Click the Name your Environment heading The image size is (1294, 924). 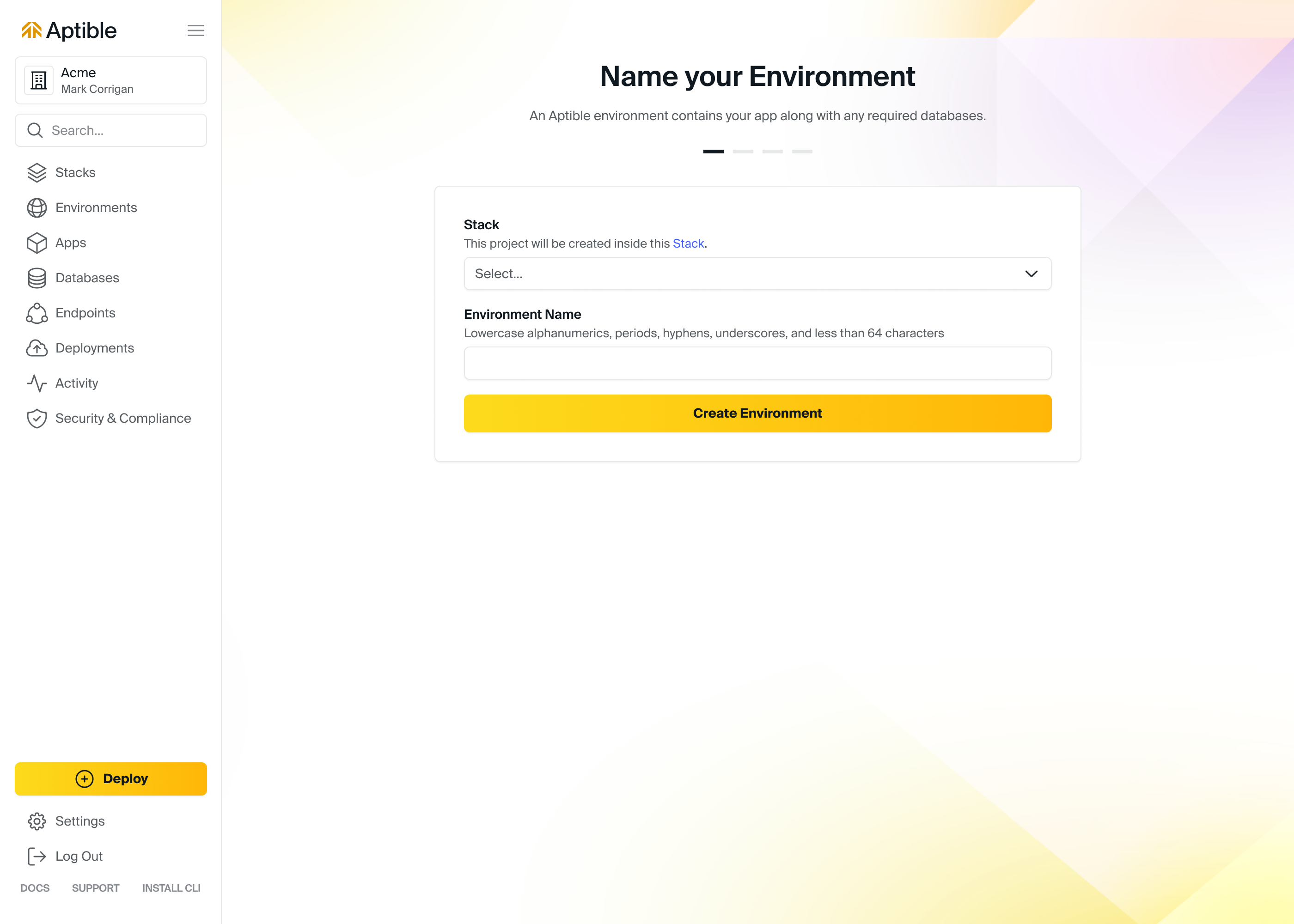tap(757, 76)
